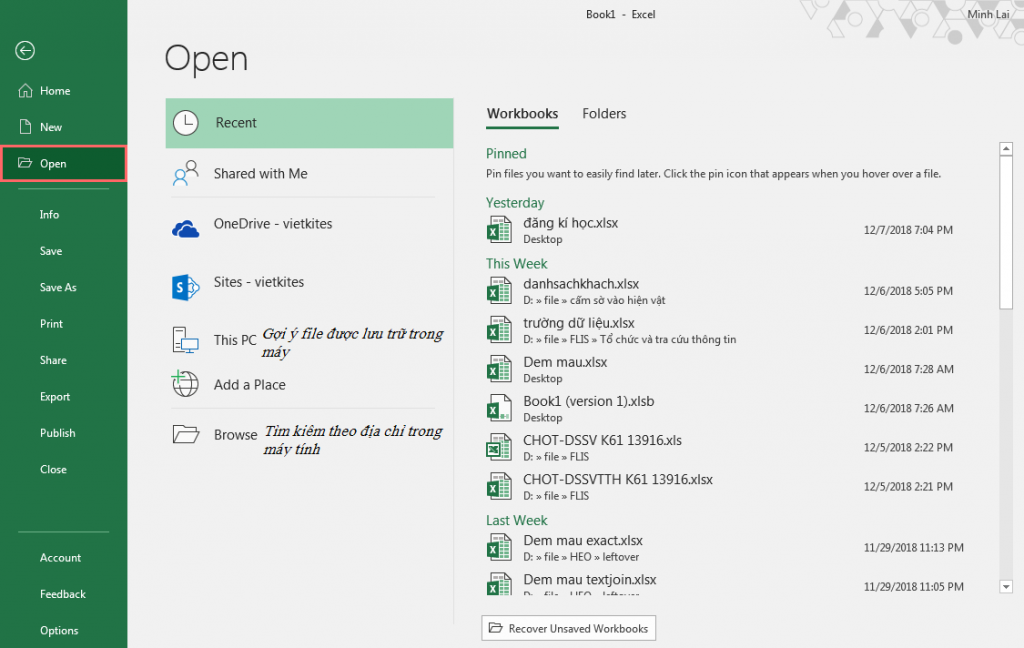Click the OneDrive cloud icon

(185, 229)
